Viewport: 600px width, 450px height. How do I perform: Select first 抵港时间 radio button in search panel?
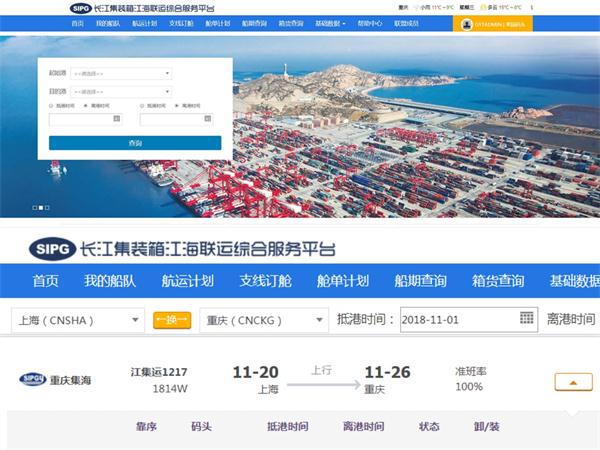point(52,105)
